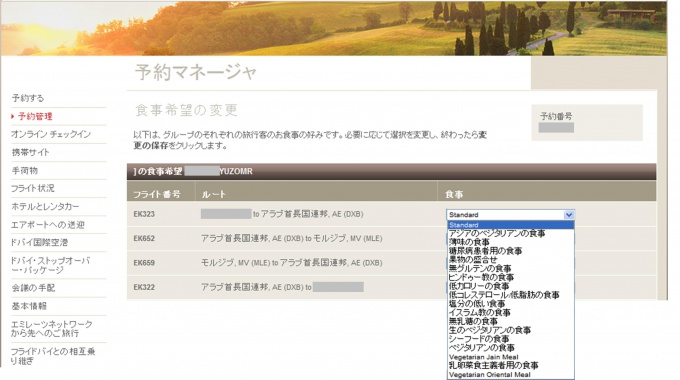The image size is (680, 380).
Task: Choose 果物の盛合せ meal option
Action: point(473,259)
